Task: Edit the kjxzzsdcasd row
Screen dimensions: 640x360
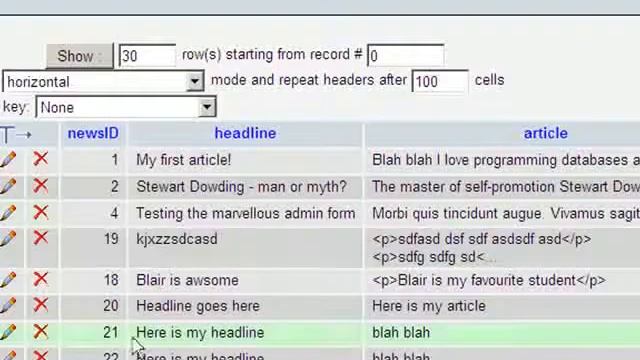Action: (8, 238)
